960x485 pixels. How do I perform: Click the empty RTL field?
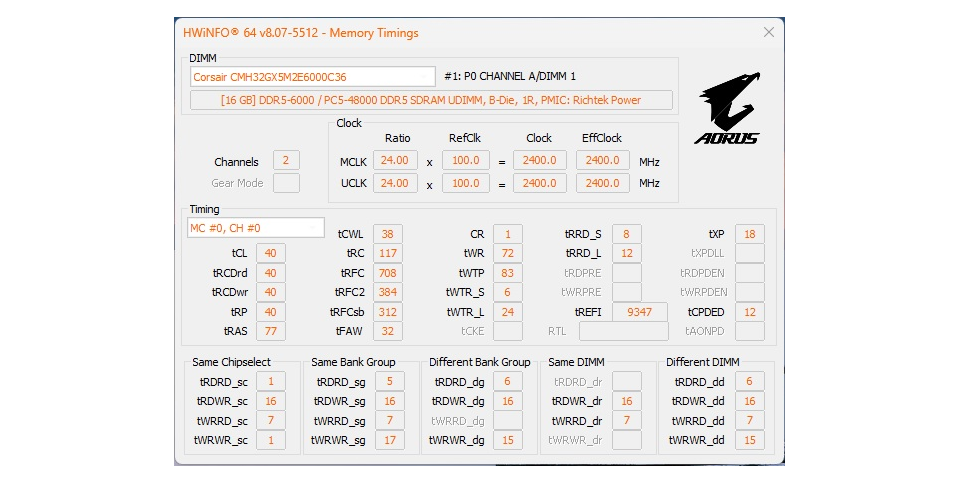(x=624, y=331)
